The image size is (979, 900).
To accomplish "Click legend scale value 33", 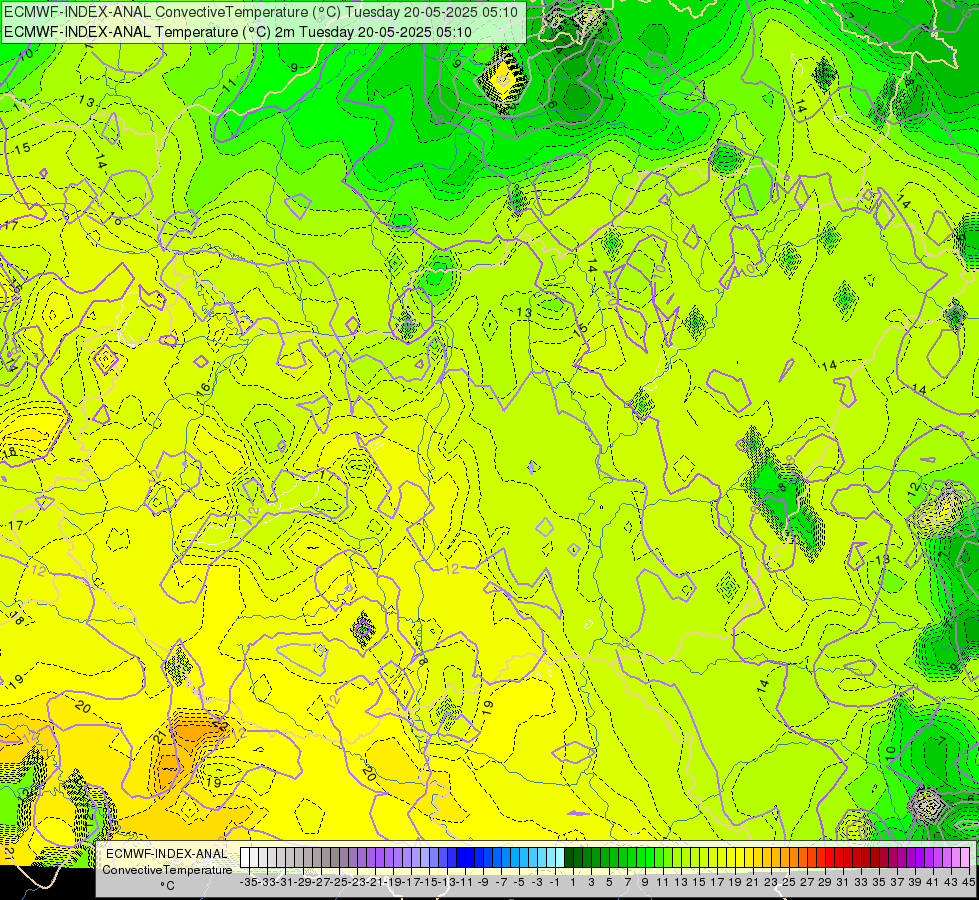I will [861, 882].
